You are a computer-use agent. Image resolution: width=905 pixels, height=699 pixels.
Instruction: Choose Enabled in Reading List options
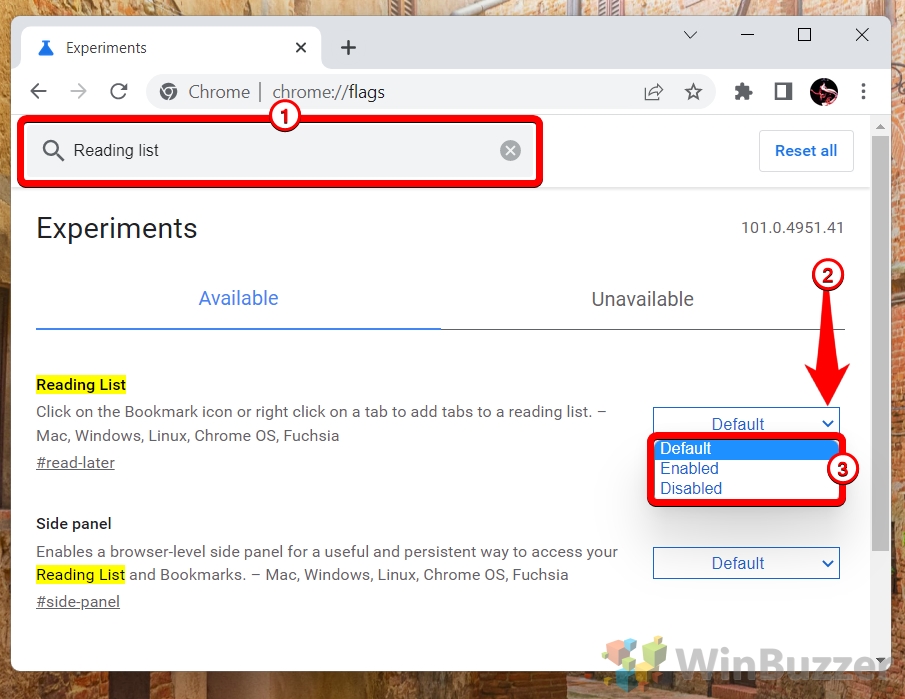click(x=746, y=469)
